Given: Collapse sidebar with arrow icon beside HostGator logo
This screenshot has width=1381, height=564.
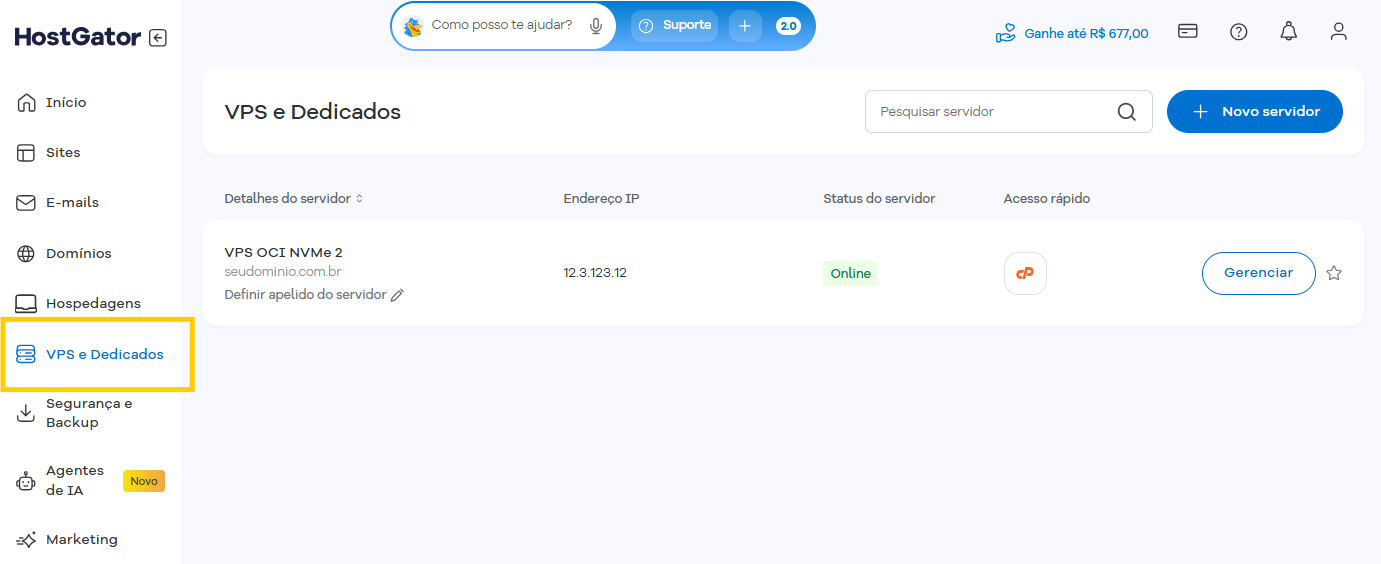Looking at the screenshot, I should tap(158, 38).
